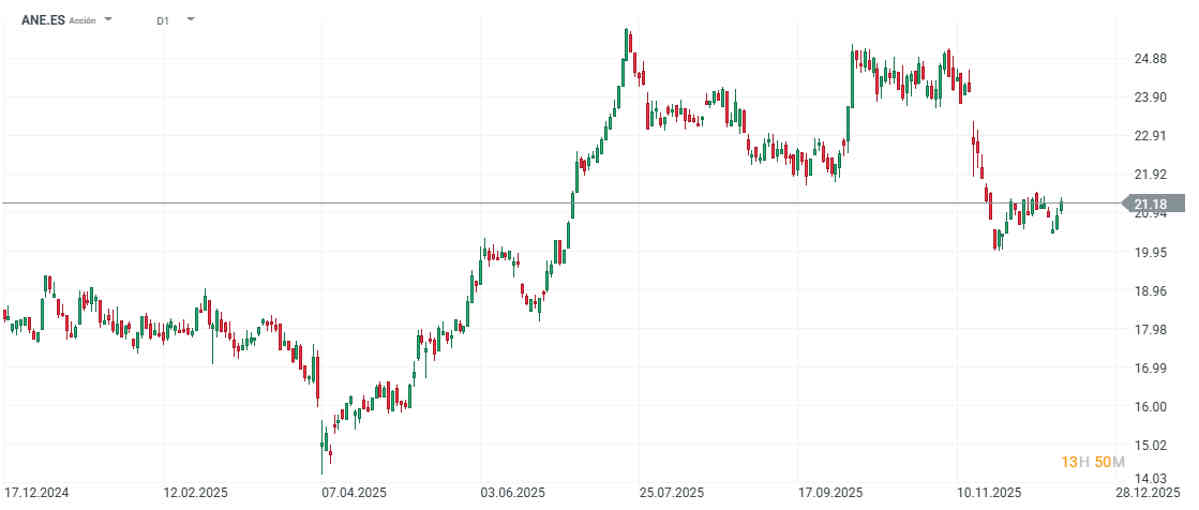Click the 12.02.2025 date label
The height and width of the screenshot is (510, 1199).
[194, 493]
